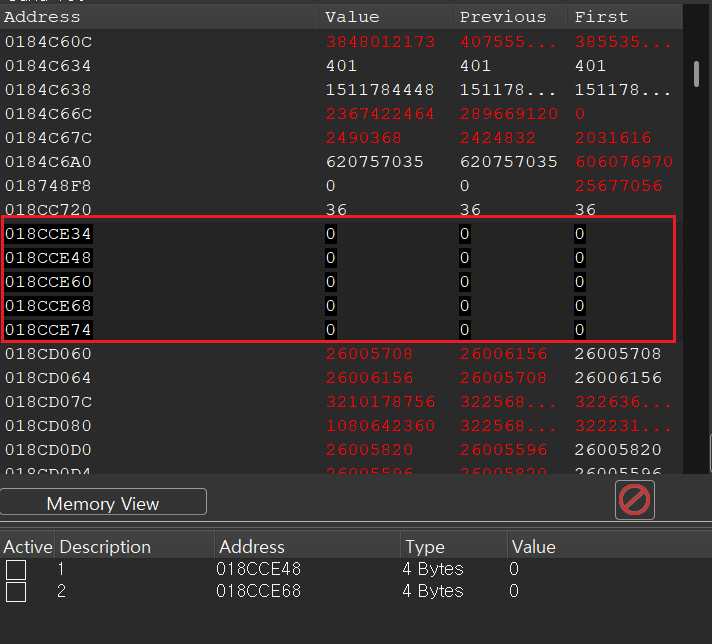
Task: Click the red clear address list icon
Action: click(635, 500)
